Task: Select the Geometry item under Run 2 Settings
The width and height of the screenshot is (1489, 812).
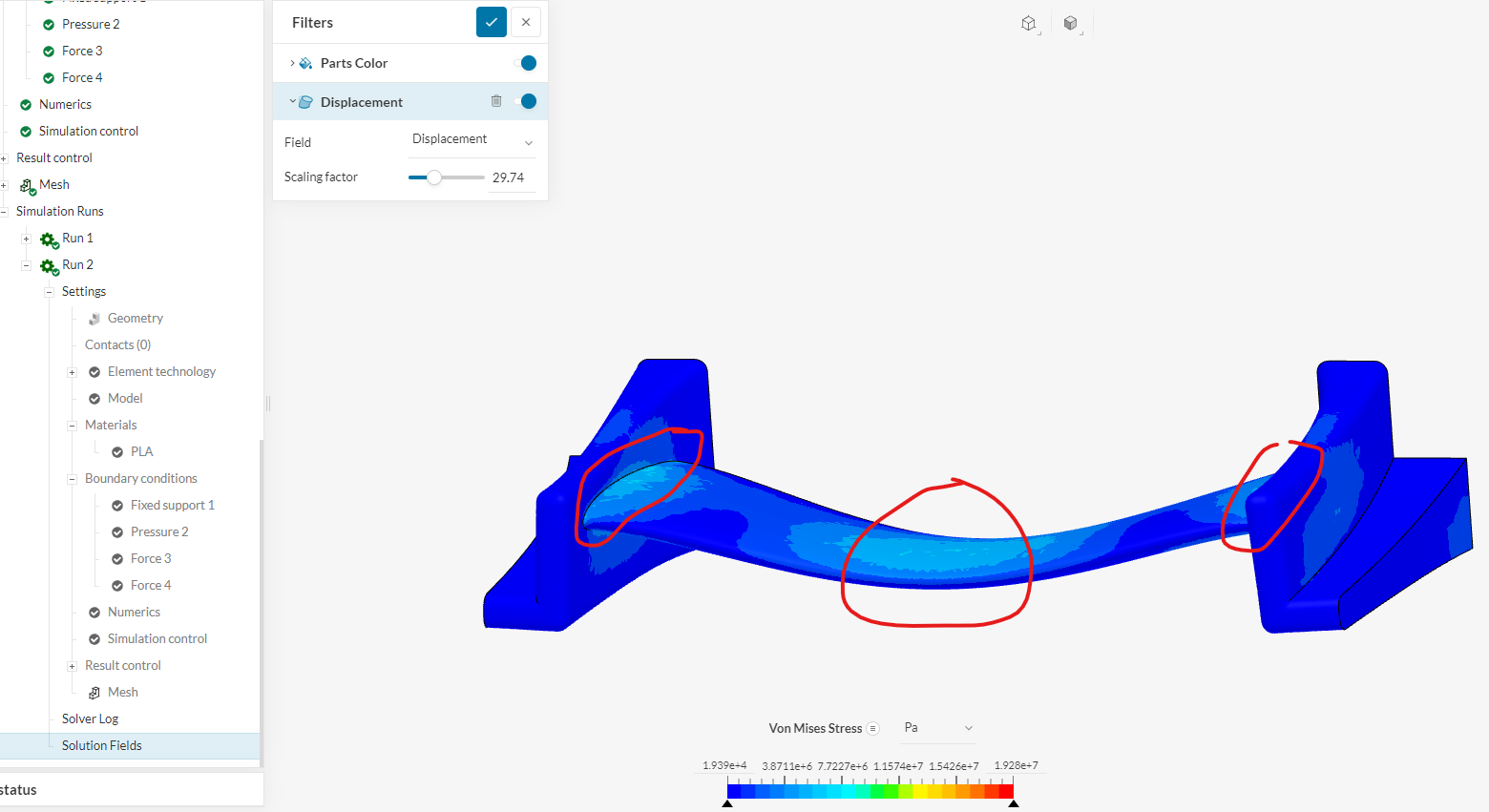Action: pos(136,319)
